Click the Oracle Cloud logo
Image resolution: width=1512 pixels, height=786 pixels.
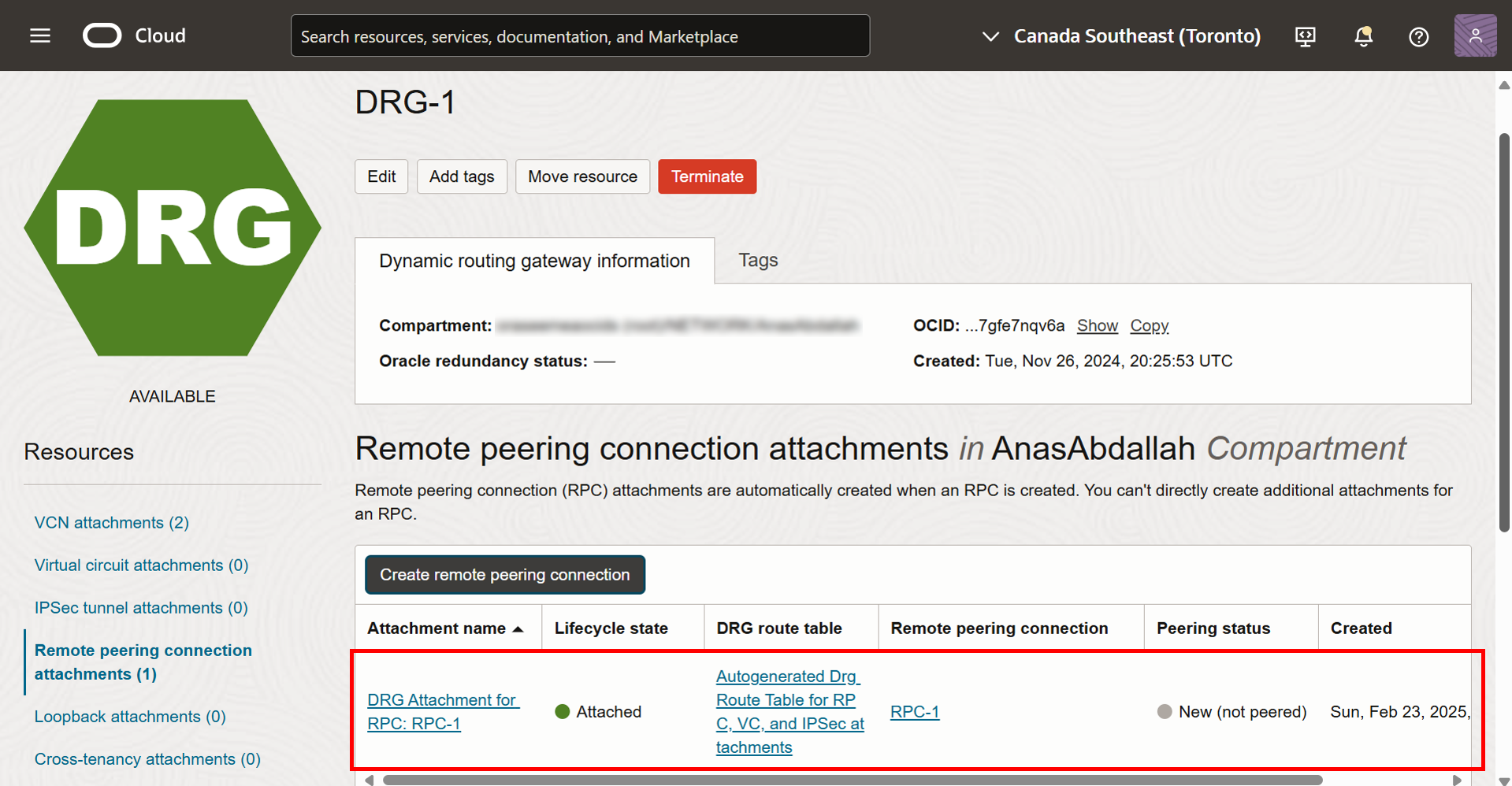point(135,35)
